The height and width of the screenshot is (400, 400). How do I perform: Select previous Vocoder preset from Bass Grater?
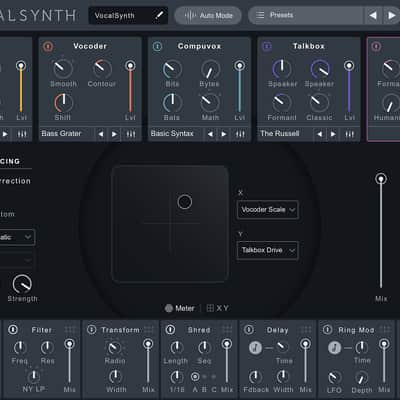click(101, 134)
